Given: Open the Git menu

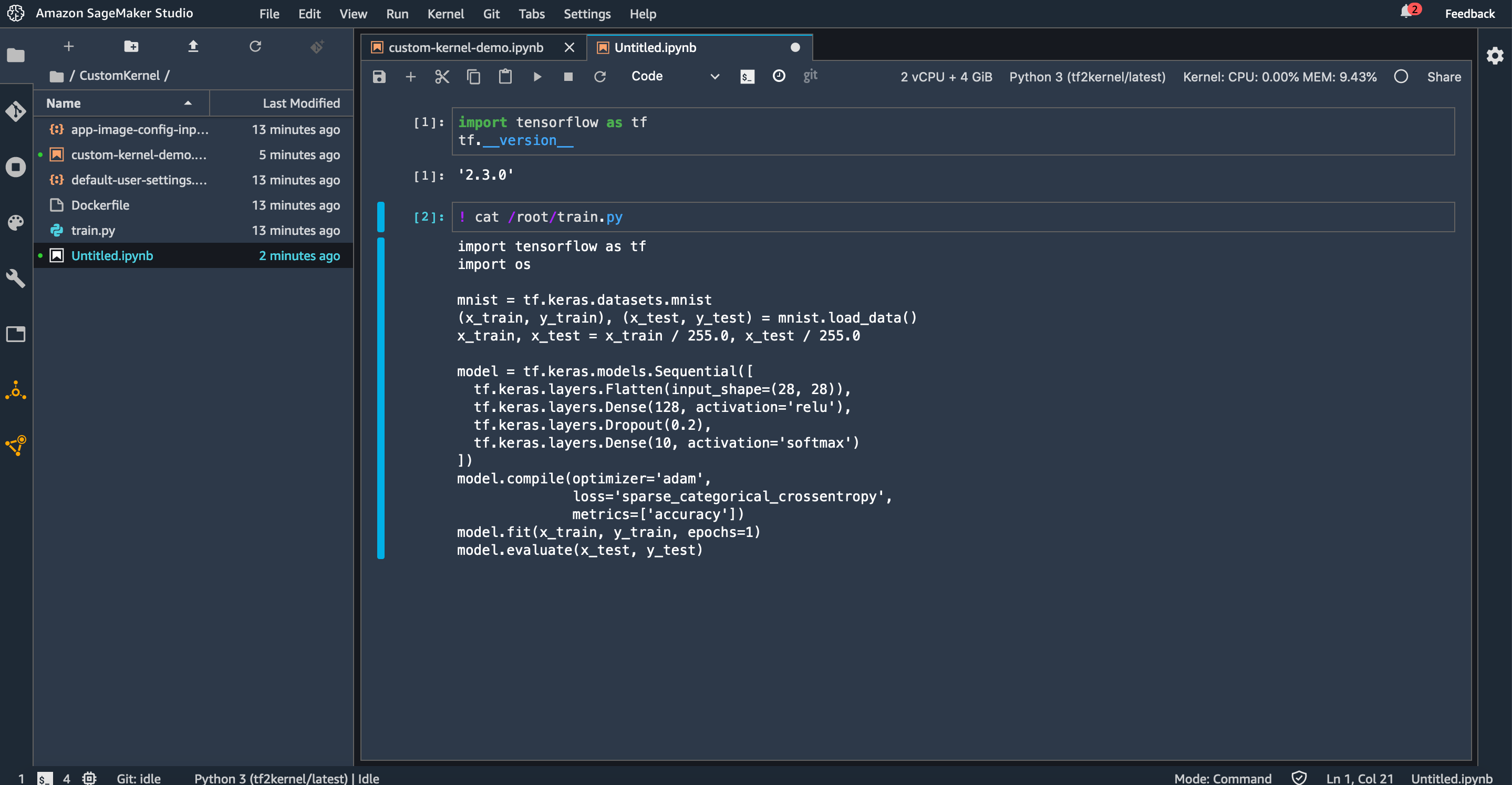Looking at the screenshot, I should point(491,14).
